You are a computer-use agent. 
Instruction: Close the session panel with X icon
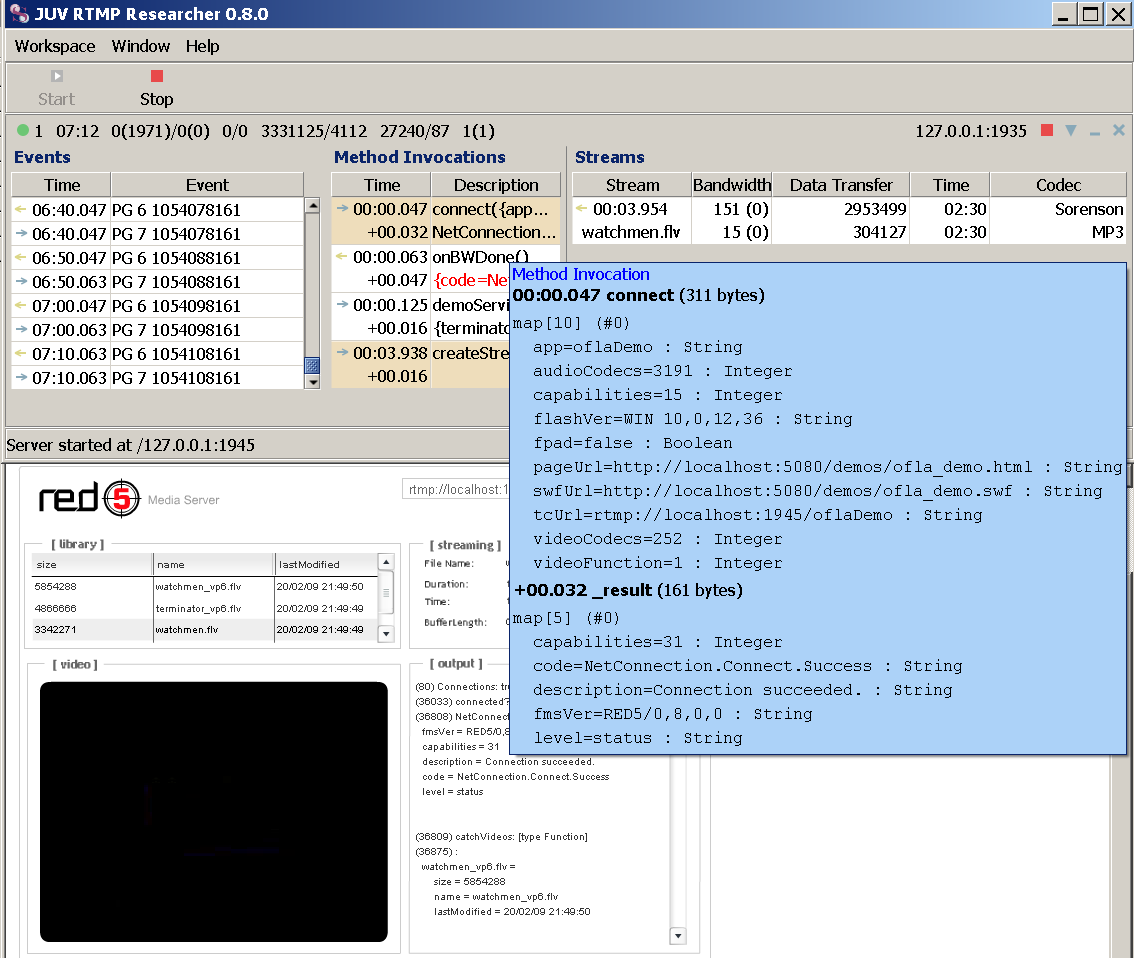pyautogui.click(x=1119, y=130)
